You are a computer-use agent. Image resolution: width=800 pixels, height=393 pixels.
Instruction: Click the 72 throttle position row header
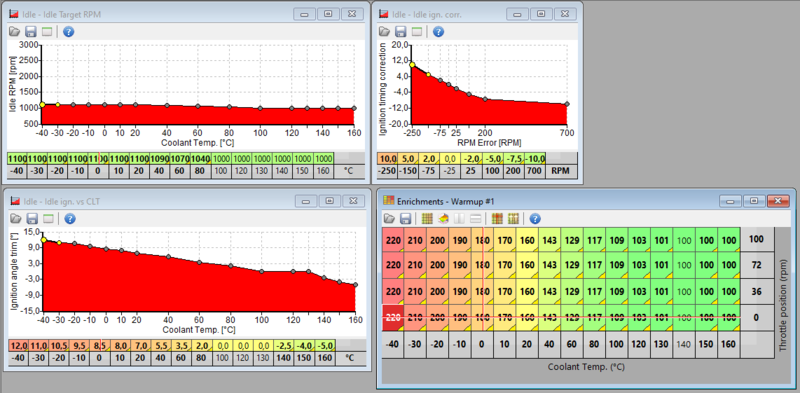click(756, 265)
